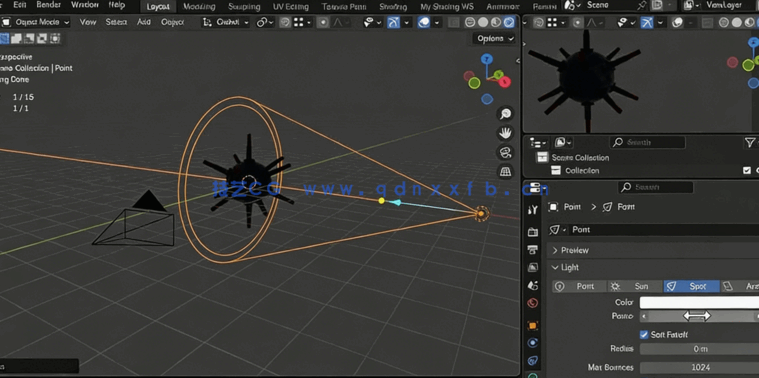Click the Collection row in outliner
This screenshot has height=378, width=759.
coord(582,170)
